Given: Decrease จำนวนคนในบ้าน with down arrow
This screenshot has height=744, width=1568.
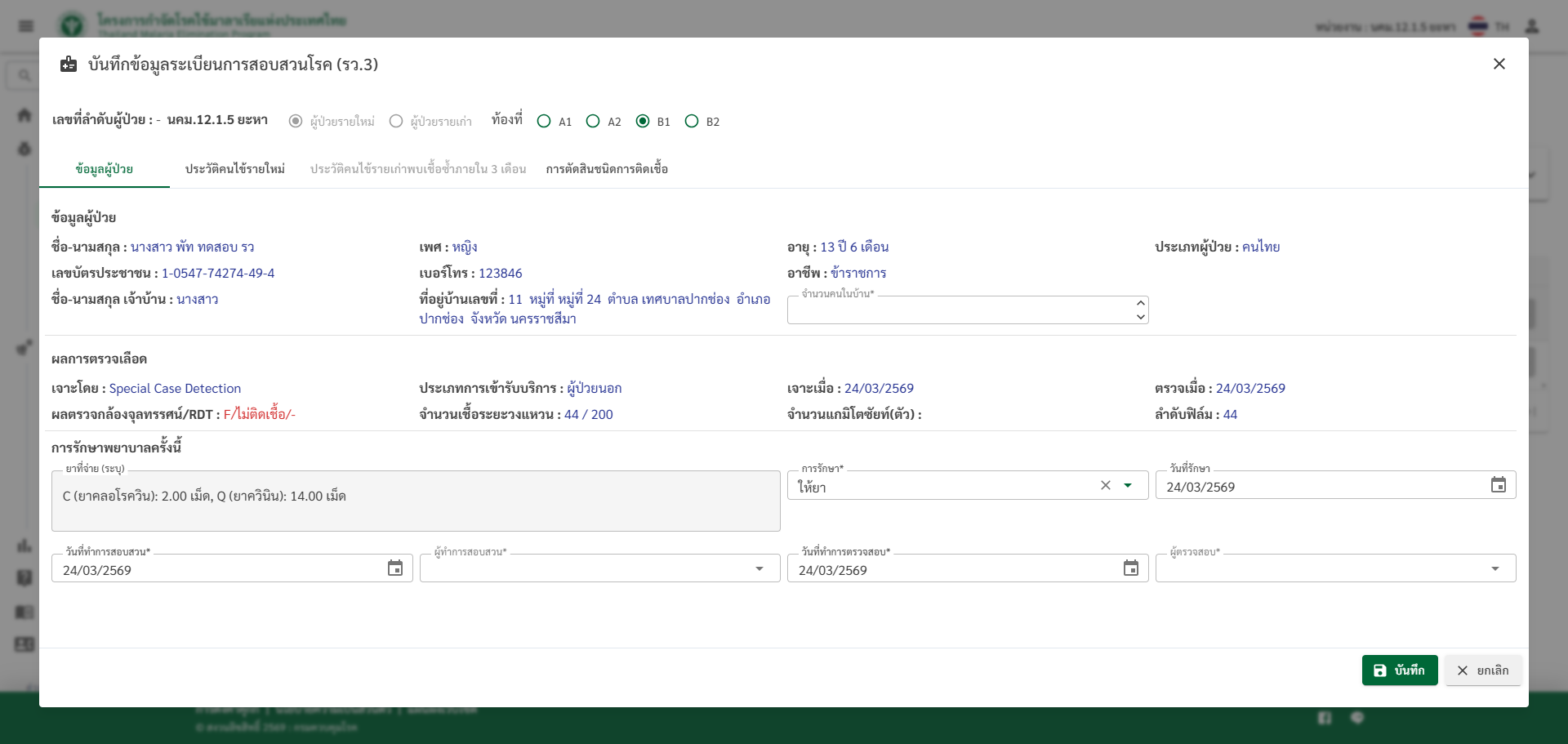Looking at the screenshot, I should [x=1140, y=317].
